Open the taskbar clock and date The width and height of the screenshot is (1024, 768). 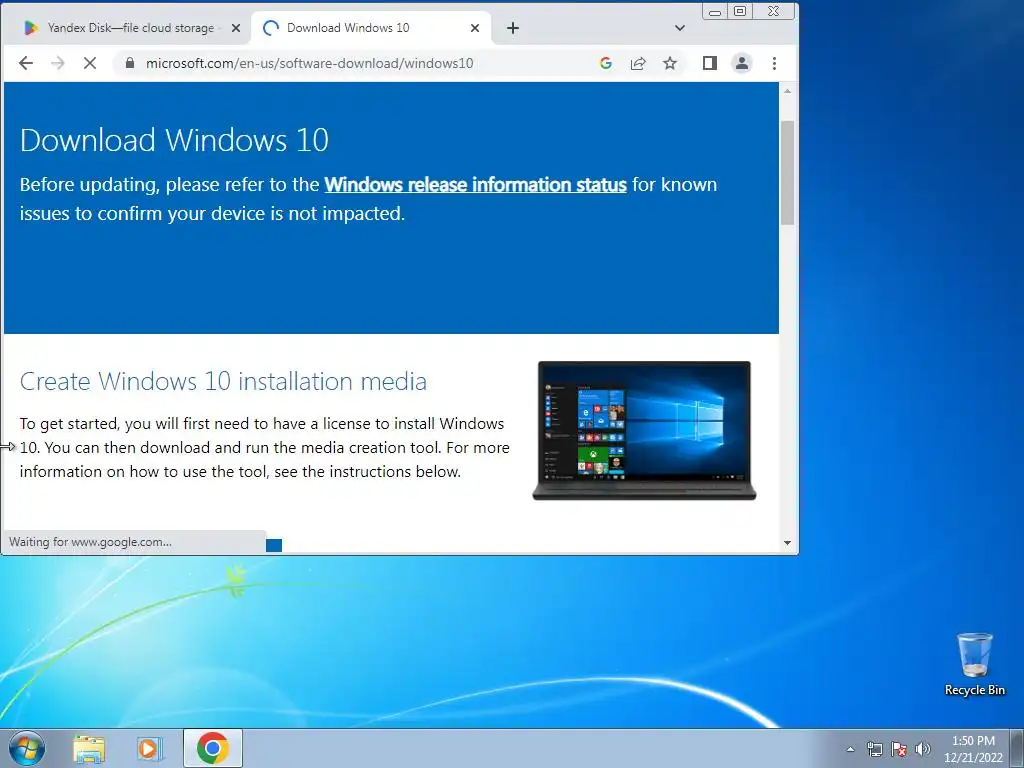[x=973, y=749]
